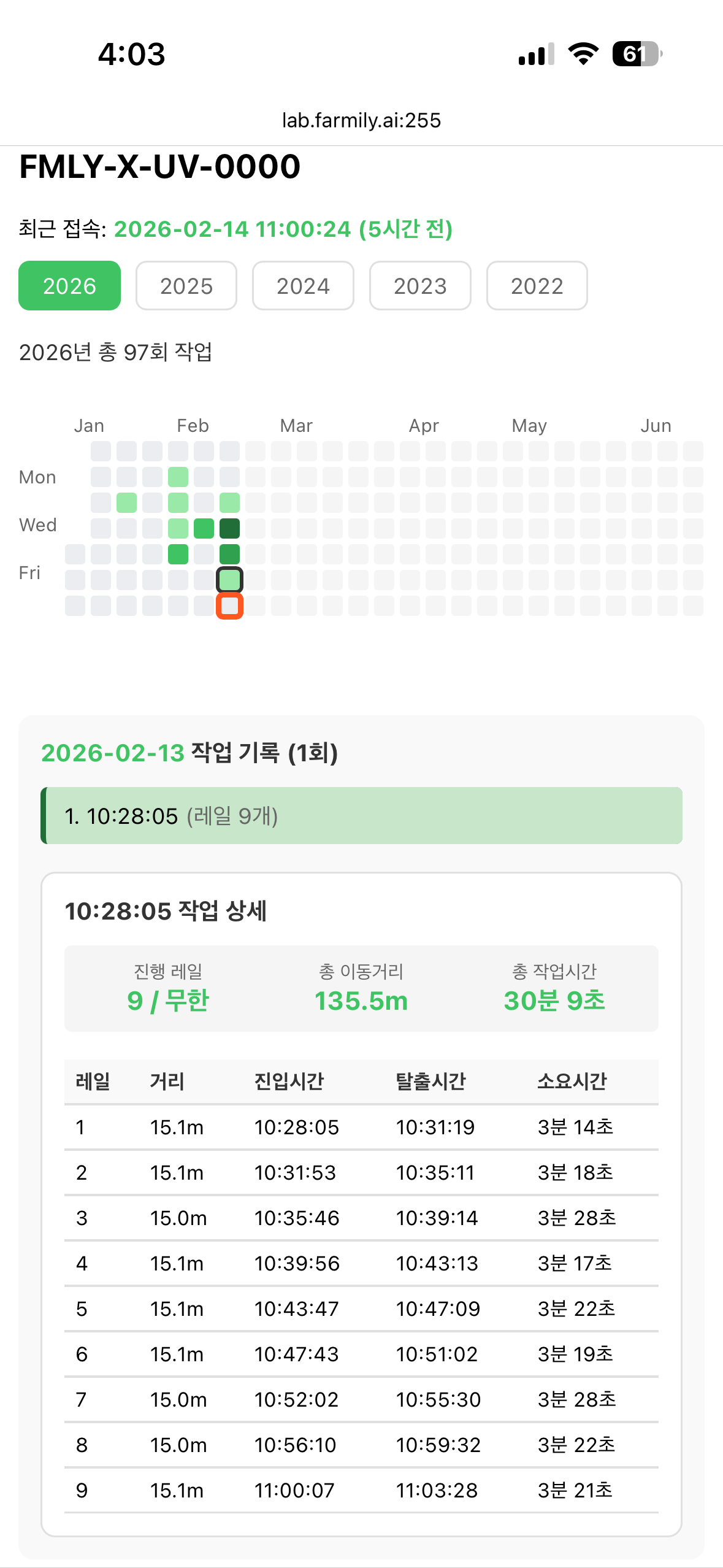Tap the 소요시간 column header
This screenshot has width=723, height=1568.
pyautogui.click(x=572, y=1081)
